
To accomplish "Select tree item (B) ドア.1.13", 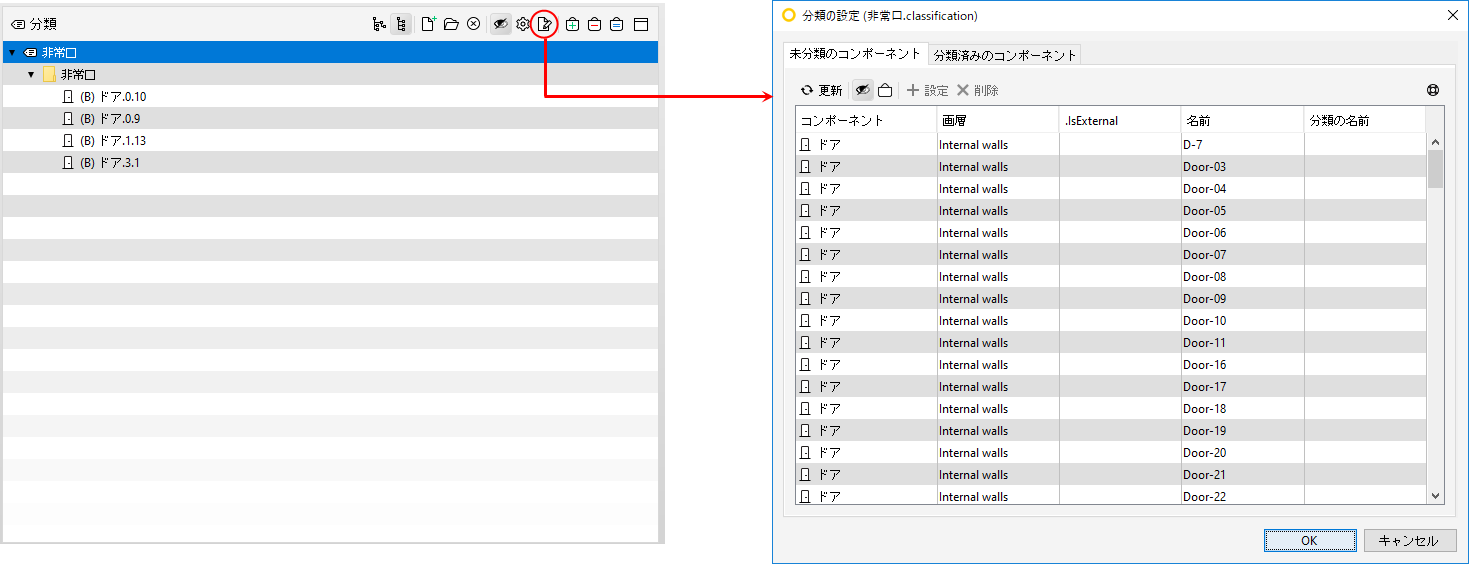I will tap(104, 140).
